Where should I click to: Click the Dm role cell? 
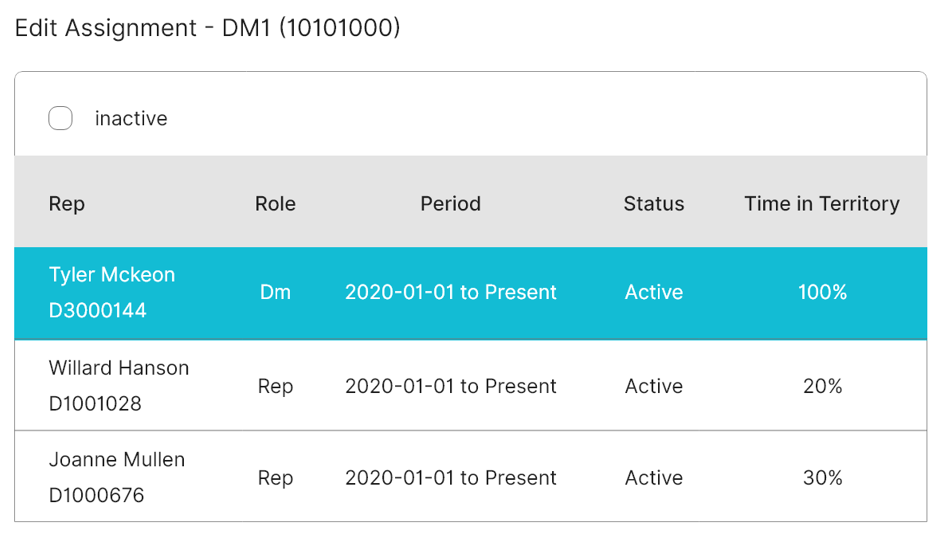275,292
